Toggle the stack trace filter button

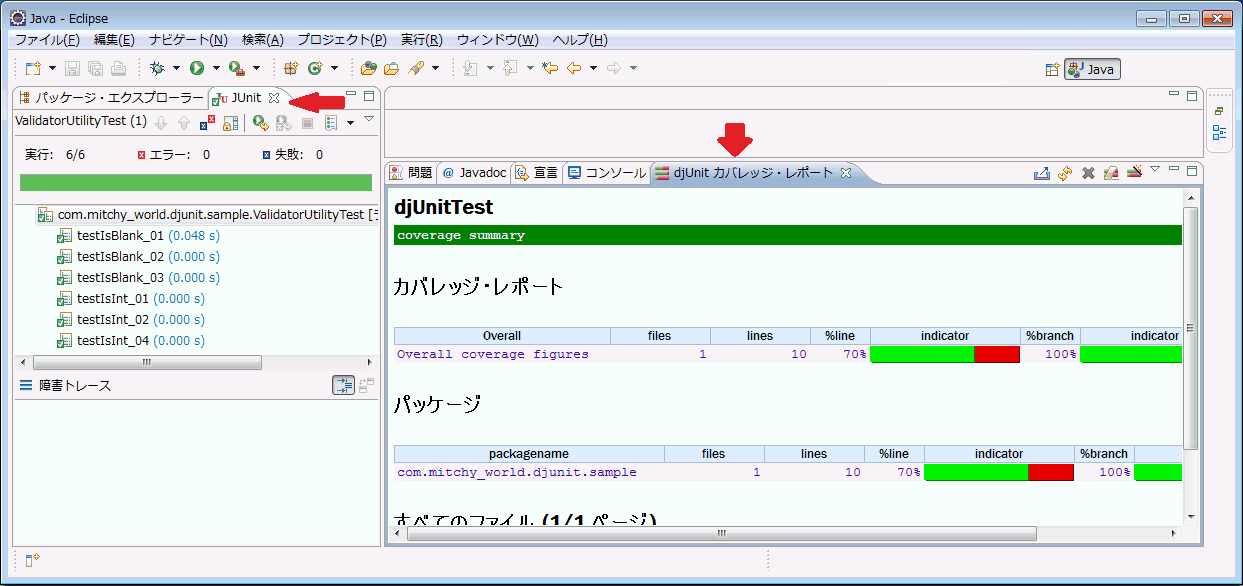pyautogui.click(x=343, y=385)
